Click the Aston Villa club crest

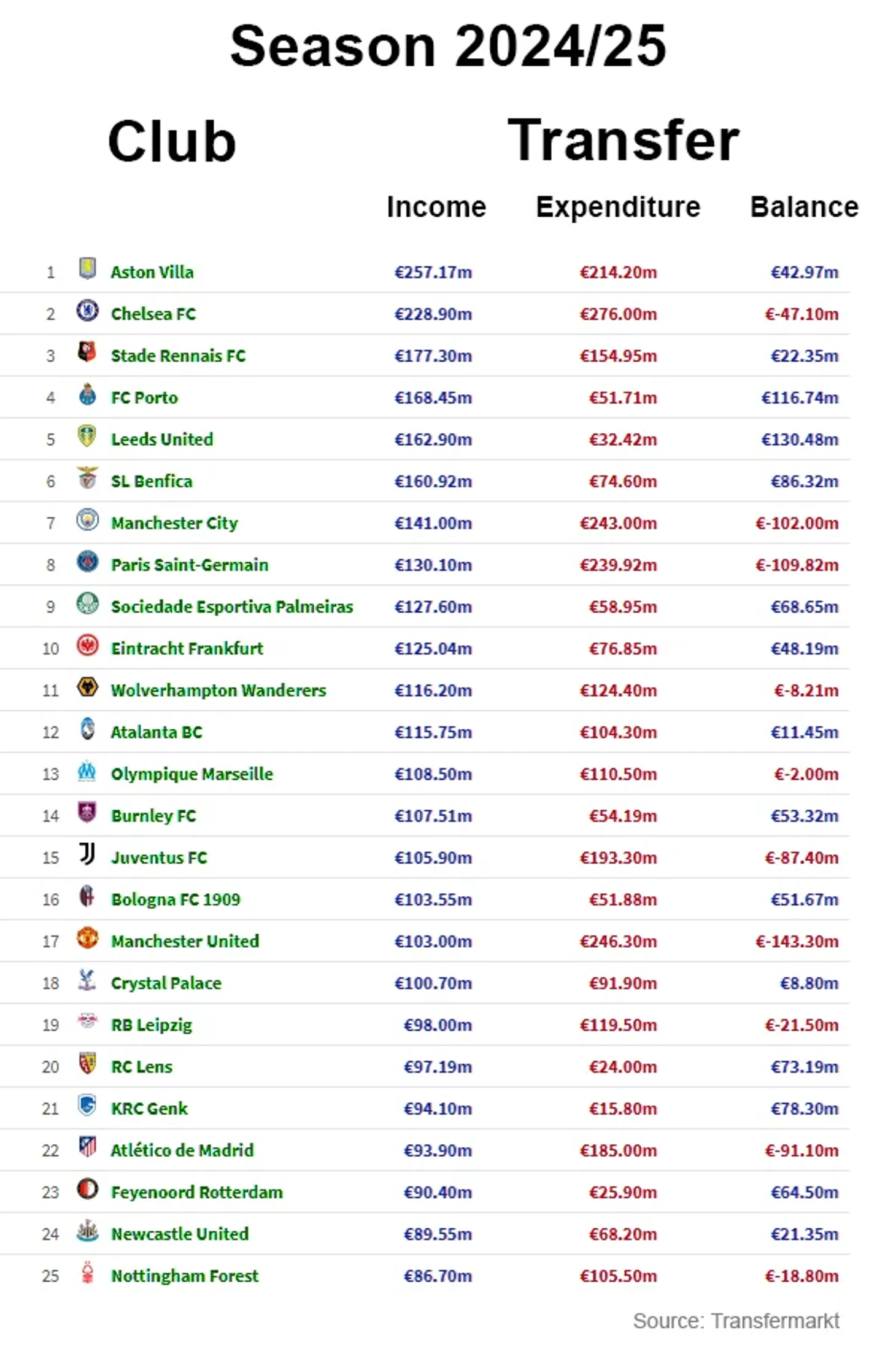(87, 269)
